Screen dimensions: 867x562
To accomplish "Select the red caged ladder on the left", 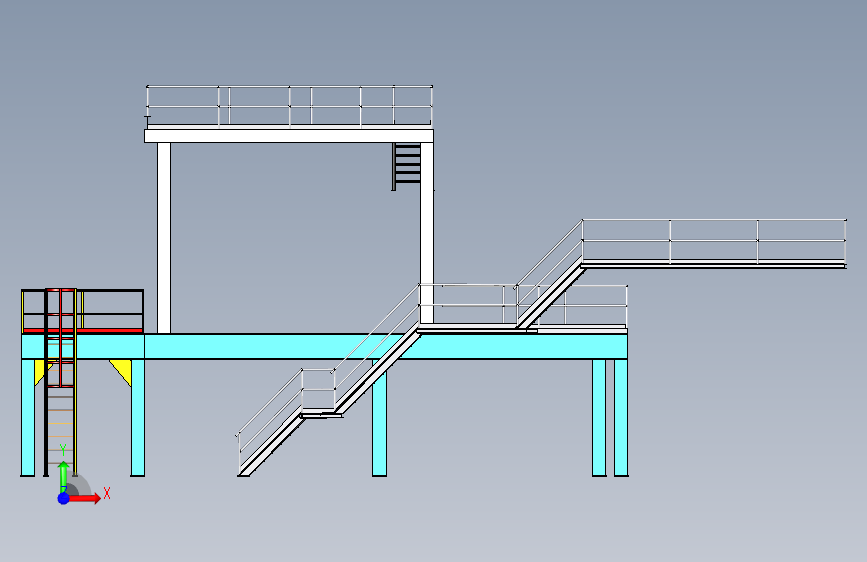I will [60, 382].
